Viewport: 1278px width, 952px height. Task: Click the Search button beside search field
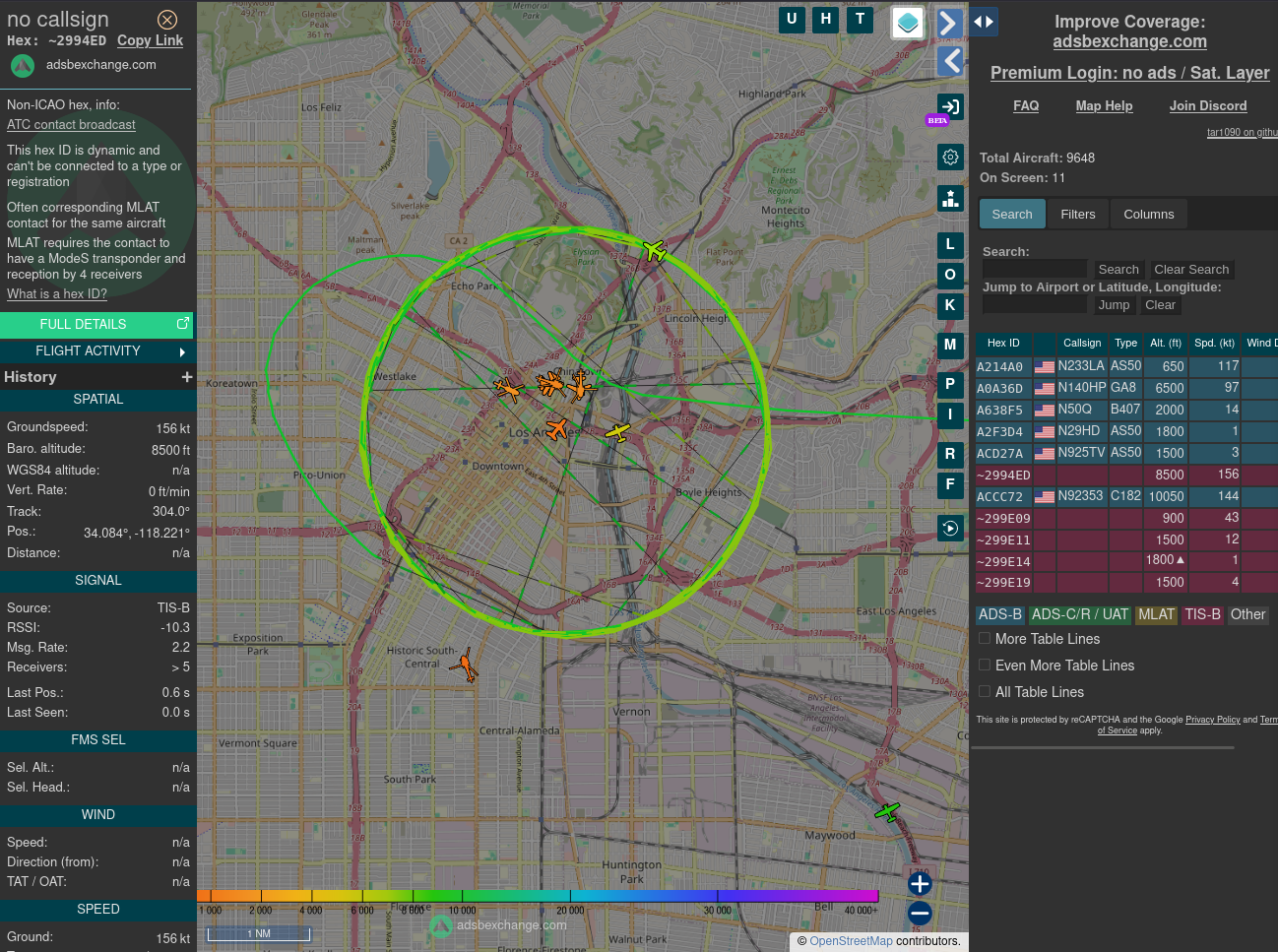coord(1118,270)
